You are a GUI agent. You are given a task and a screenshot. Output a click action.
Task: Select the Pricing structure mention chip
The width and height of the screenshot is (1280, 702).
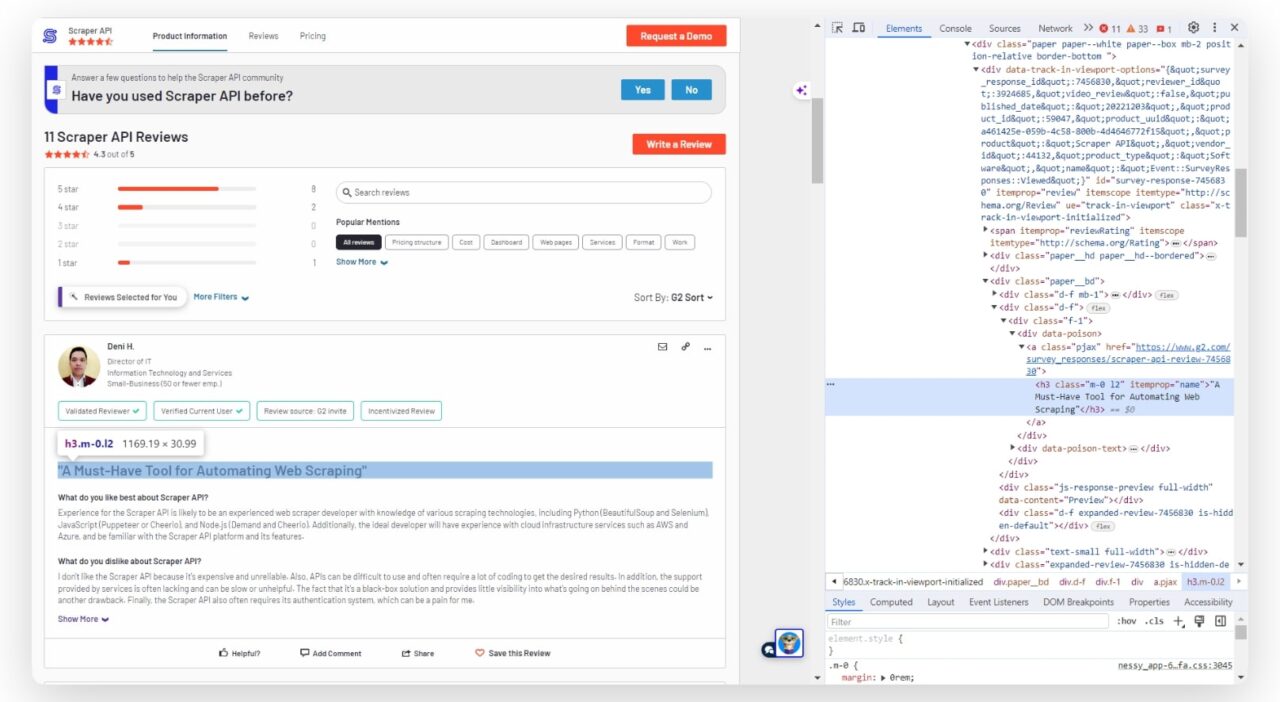416,242
